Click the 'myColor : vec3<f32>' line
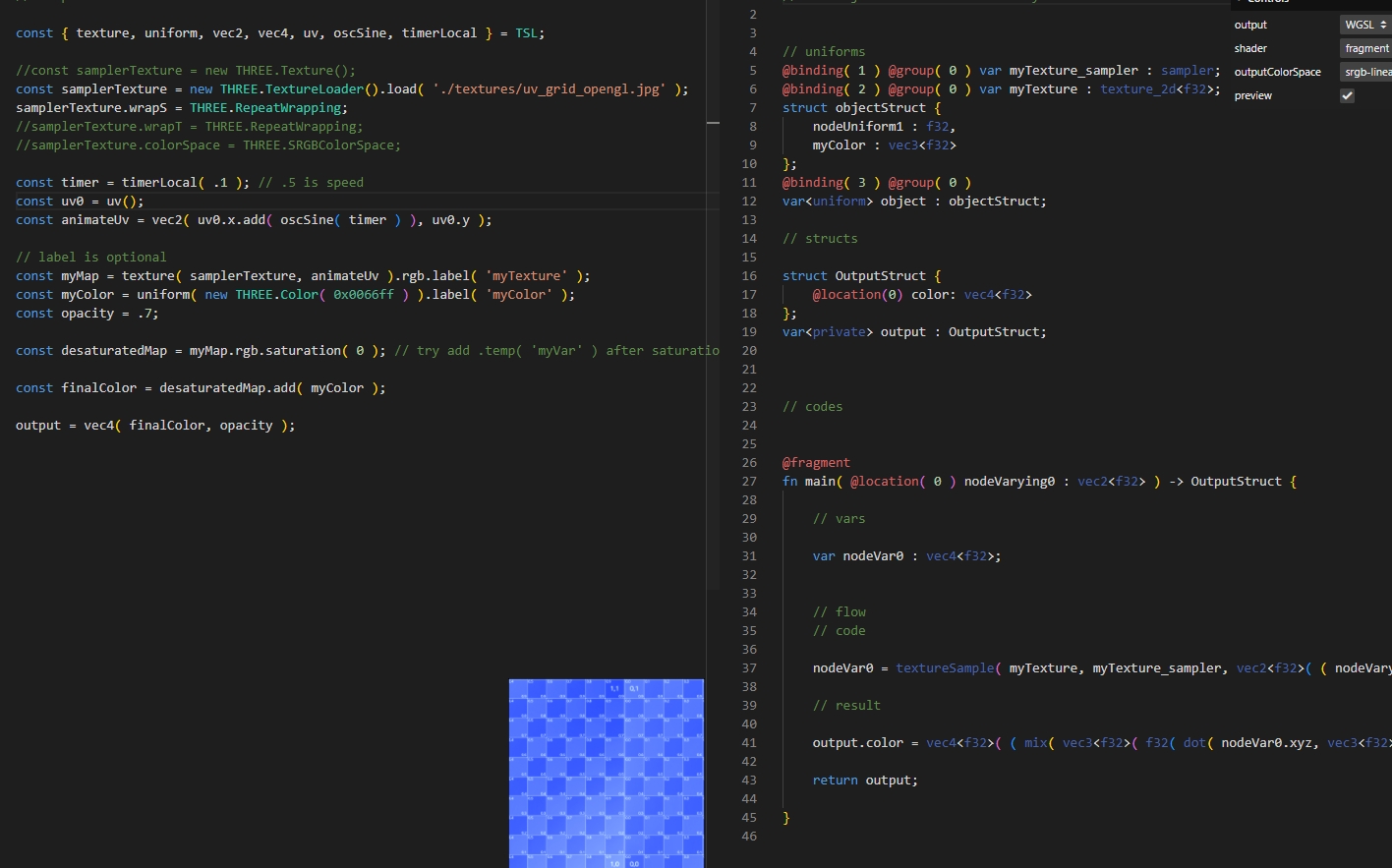The image size is (1392, 868). pyautogui.click(x=884, y=145)
